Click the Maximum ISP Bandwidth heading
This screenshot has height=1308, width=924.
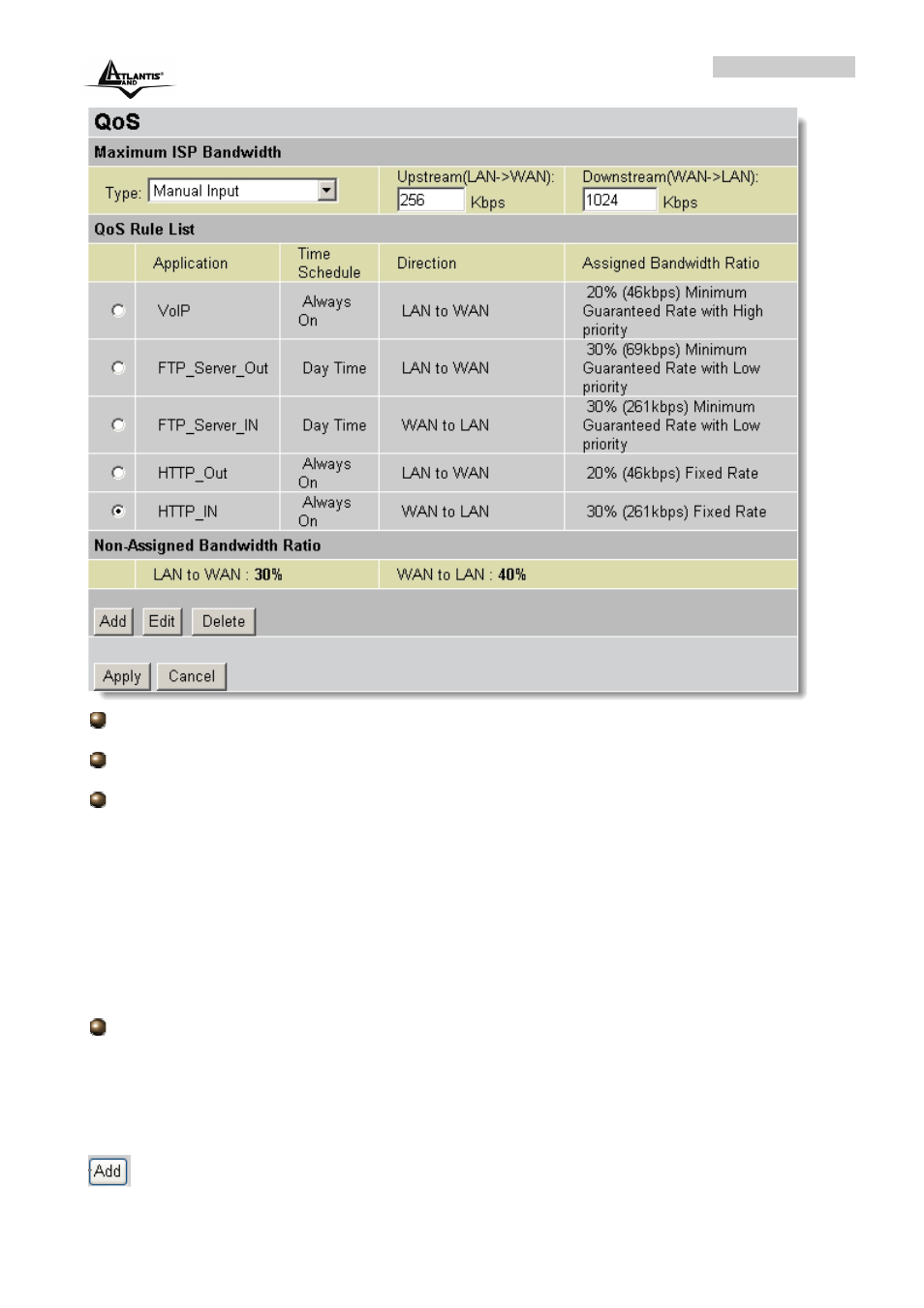(x=188, y=152)
